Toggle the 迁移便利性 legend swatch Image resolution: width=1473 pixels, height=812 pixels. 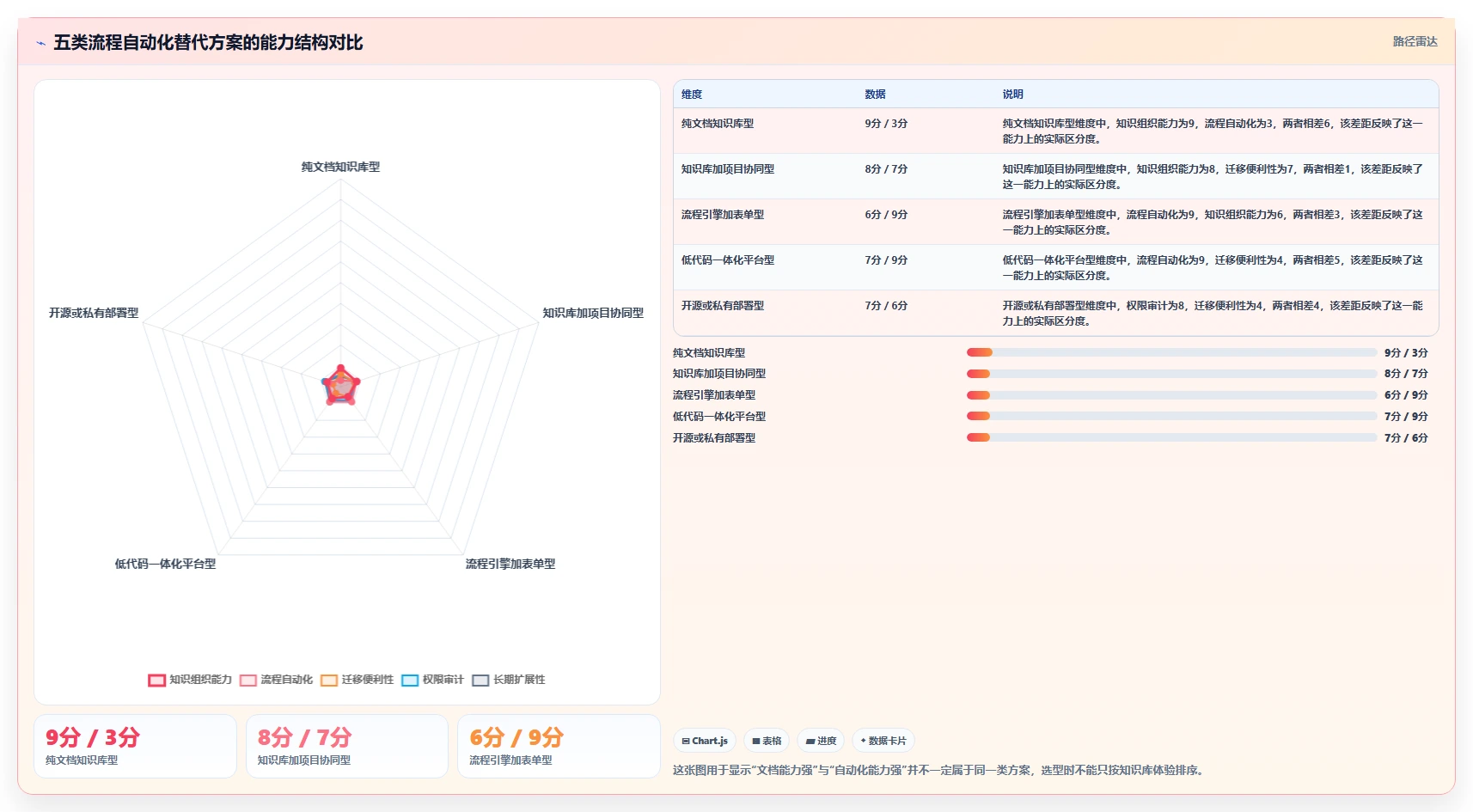coord(329,680)
